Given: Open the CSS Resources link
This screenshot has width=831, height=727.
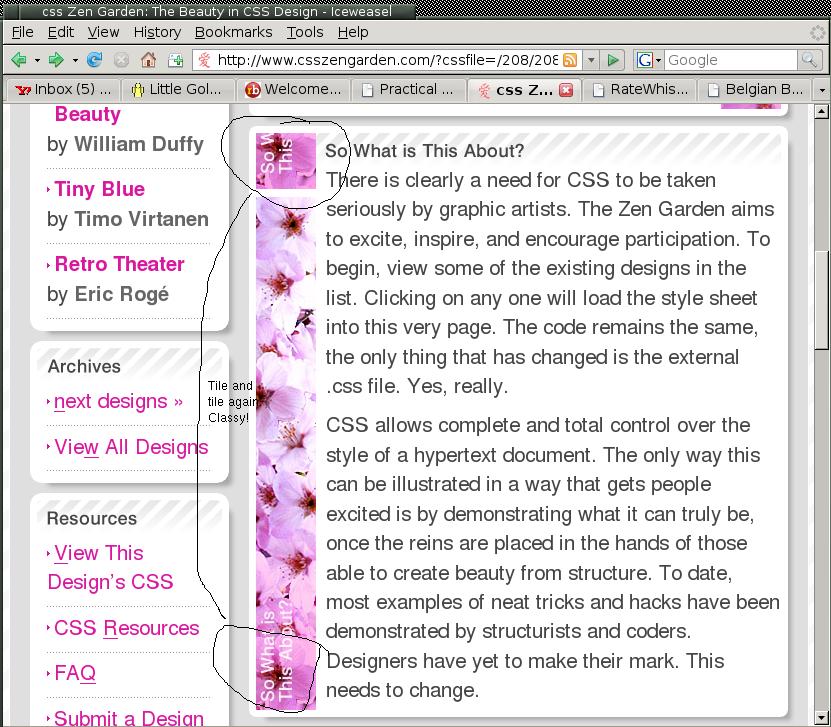Looking at the screenshot, I should click(x=126, y=628).
